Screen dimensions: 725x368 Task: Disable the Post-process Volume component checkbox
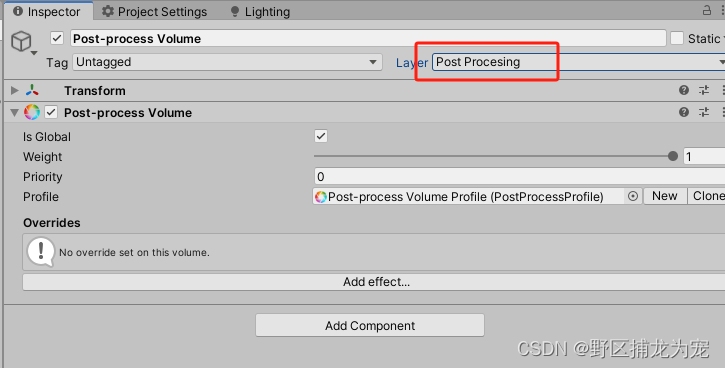tap(51, 112)
